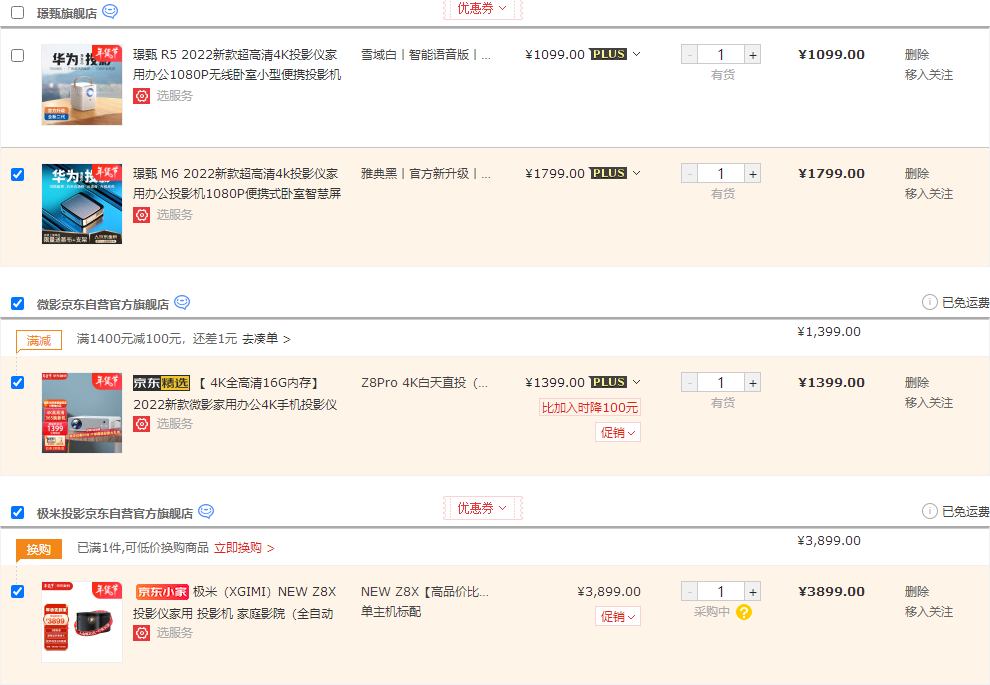
Task: Expand price arrow next to ¥1099.00 PLUS
Action: 636,54
